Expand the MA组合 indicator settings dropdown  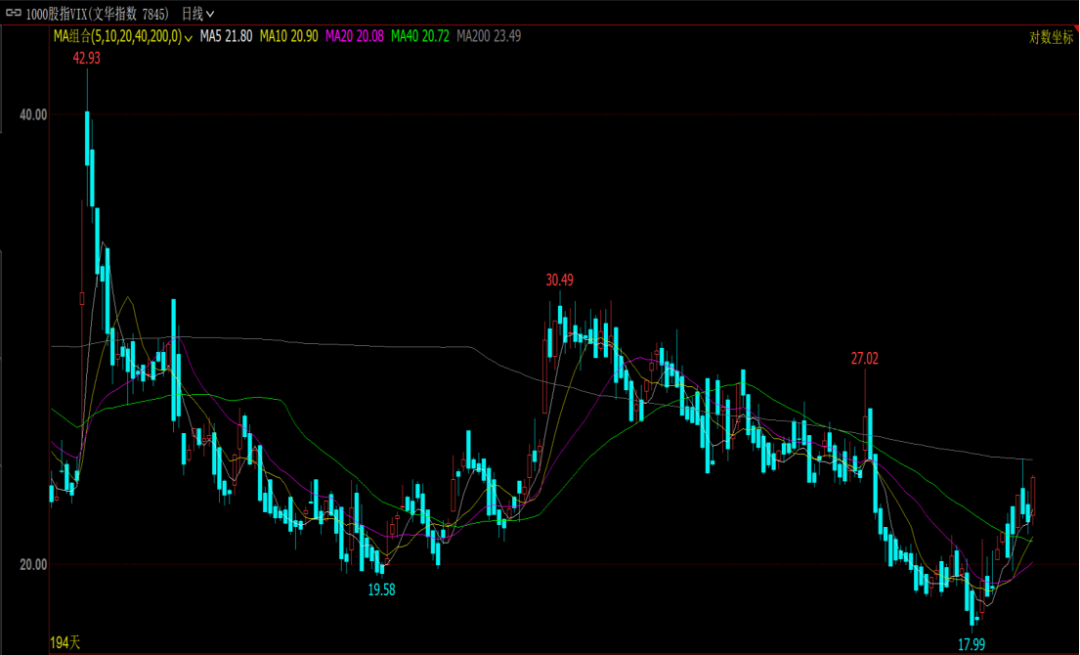tap(188, 37)
